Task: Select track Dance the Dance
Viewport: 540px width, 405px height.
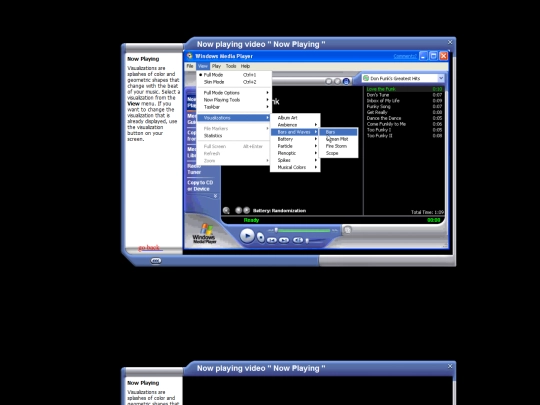Action: coord(404,118)
